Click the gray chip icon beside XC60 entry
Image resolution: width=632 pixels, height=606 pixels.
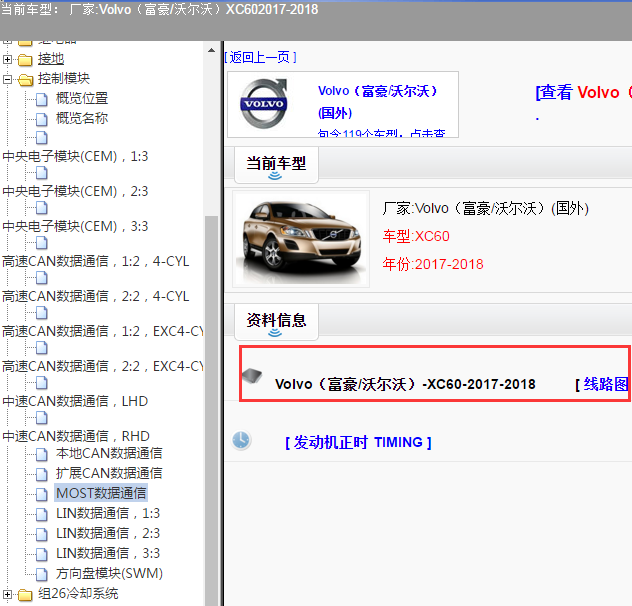252,376
